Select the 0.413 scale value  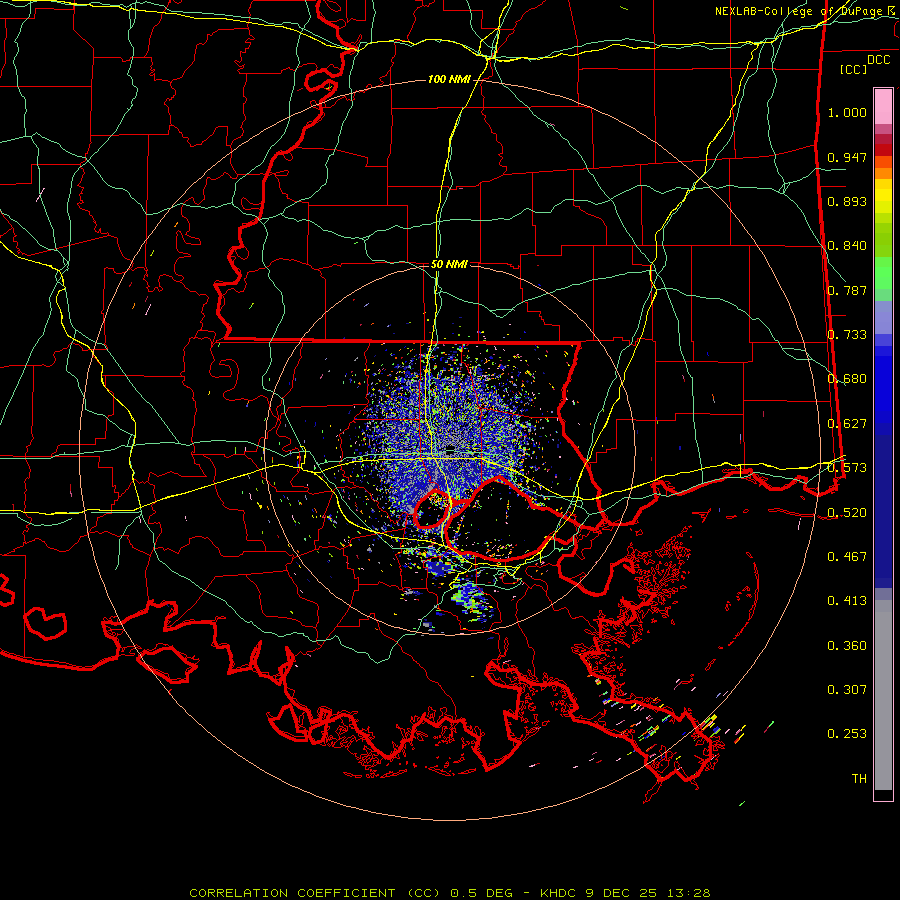pyautogui.click(x=847, y=601)
